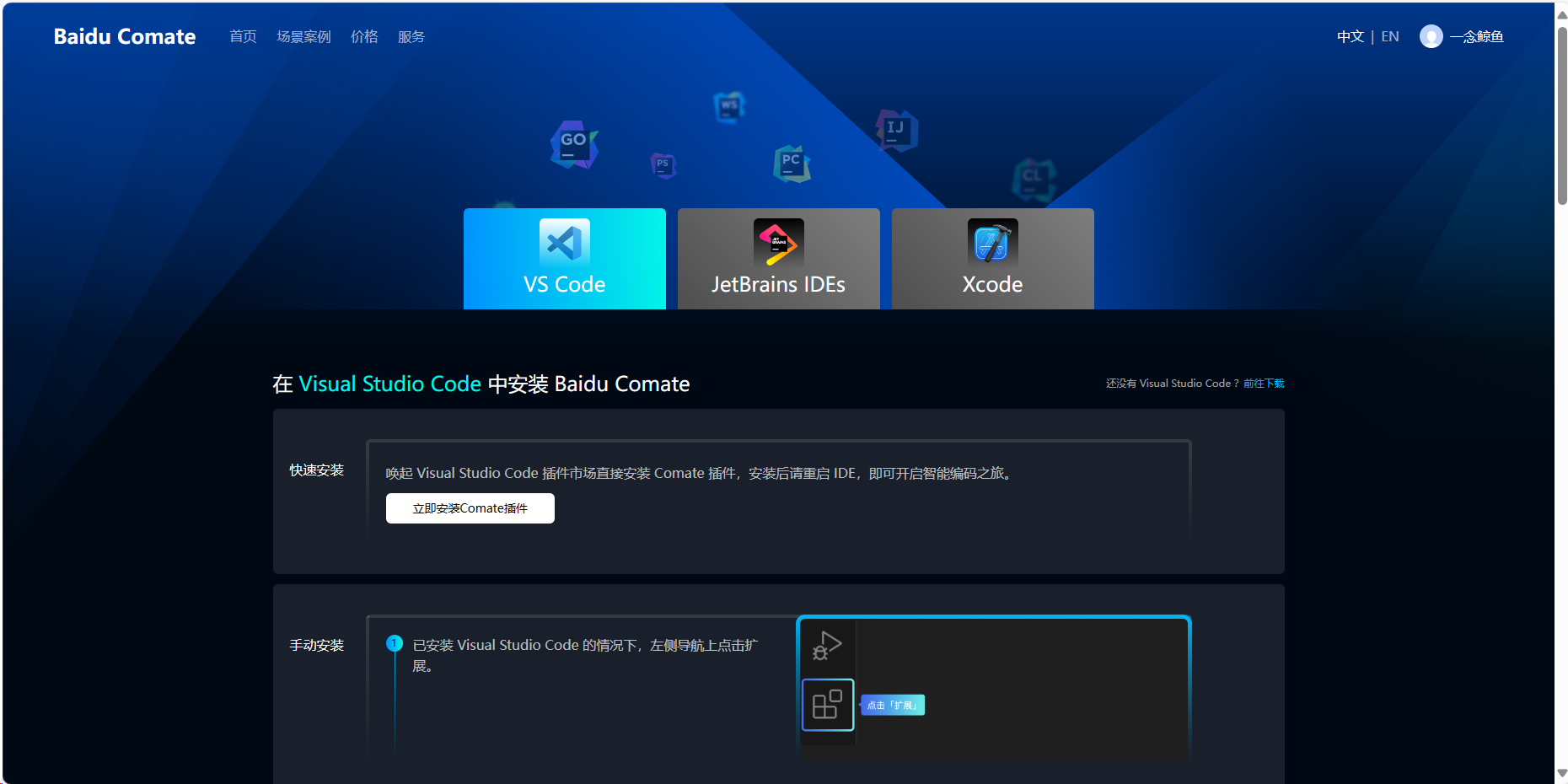
Task: Click the scrollbar down arrow
Action: click(x=1562, y=773)
